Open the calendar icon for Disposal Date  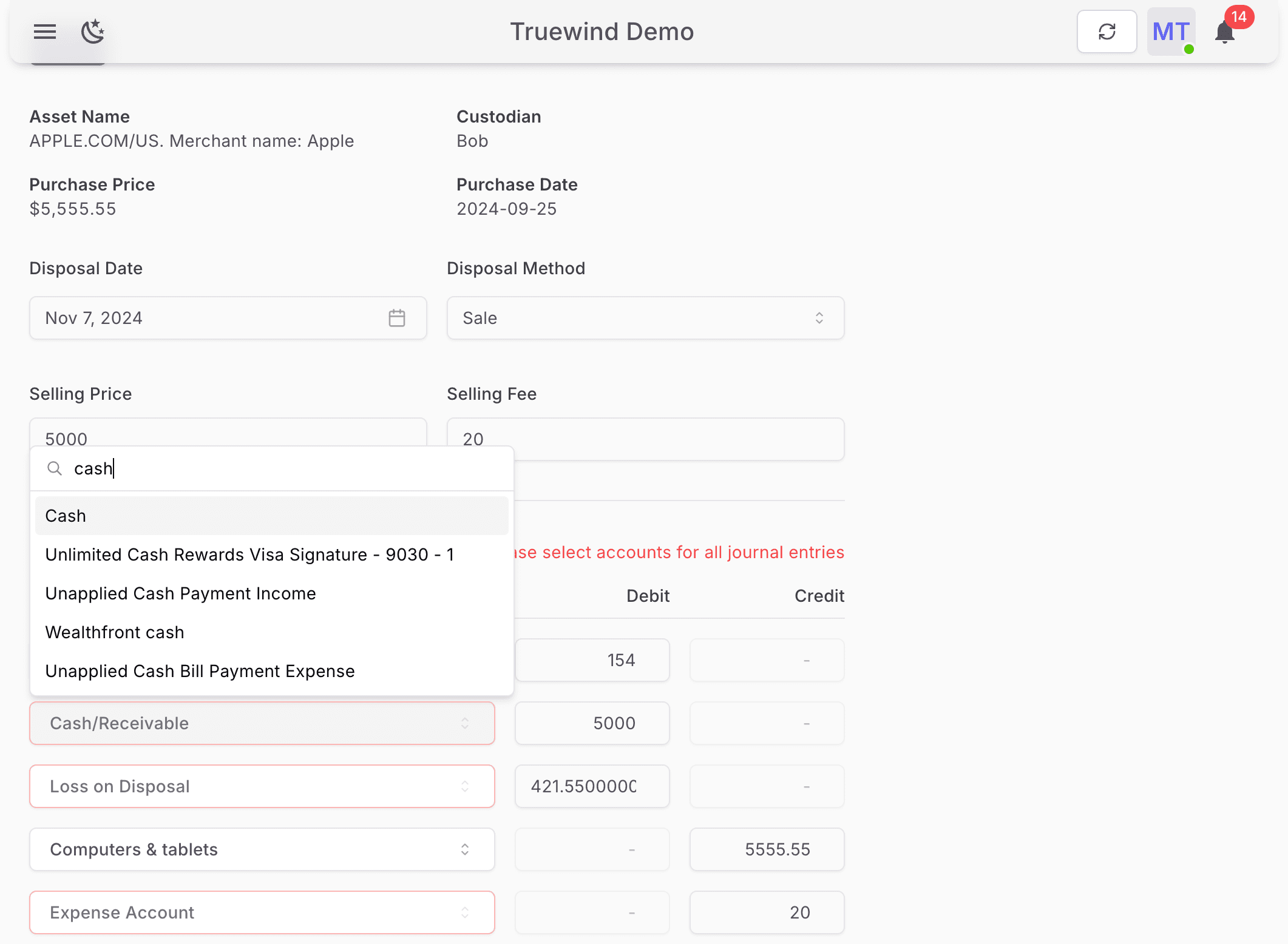coord(397,317)
